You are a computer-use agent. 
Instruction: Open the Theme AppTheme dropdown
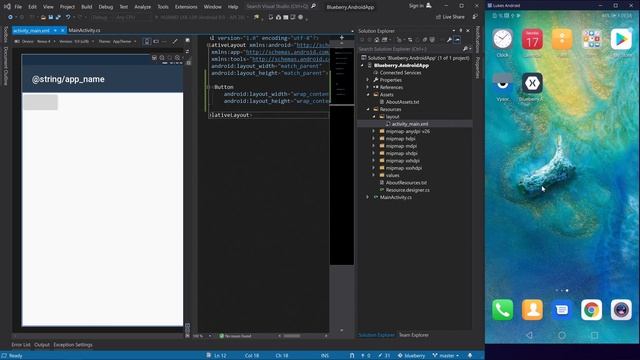tap(117, 42)
